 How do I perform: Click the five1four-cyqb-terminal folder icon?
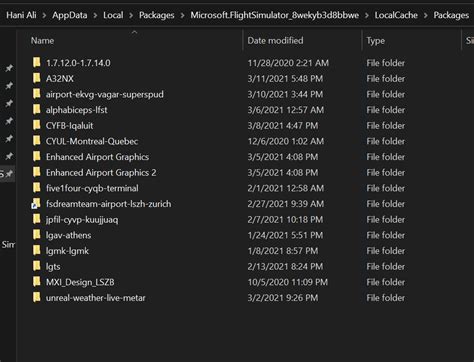click(37, 188)
